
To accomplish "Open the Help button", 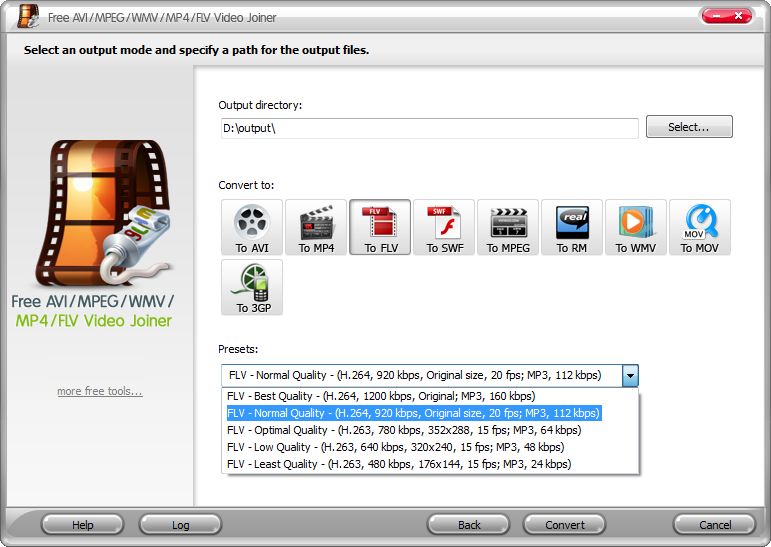I will point(83,525).
